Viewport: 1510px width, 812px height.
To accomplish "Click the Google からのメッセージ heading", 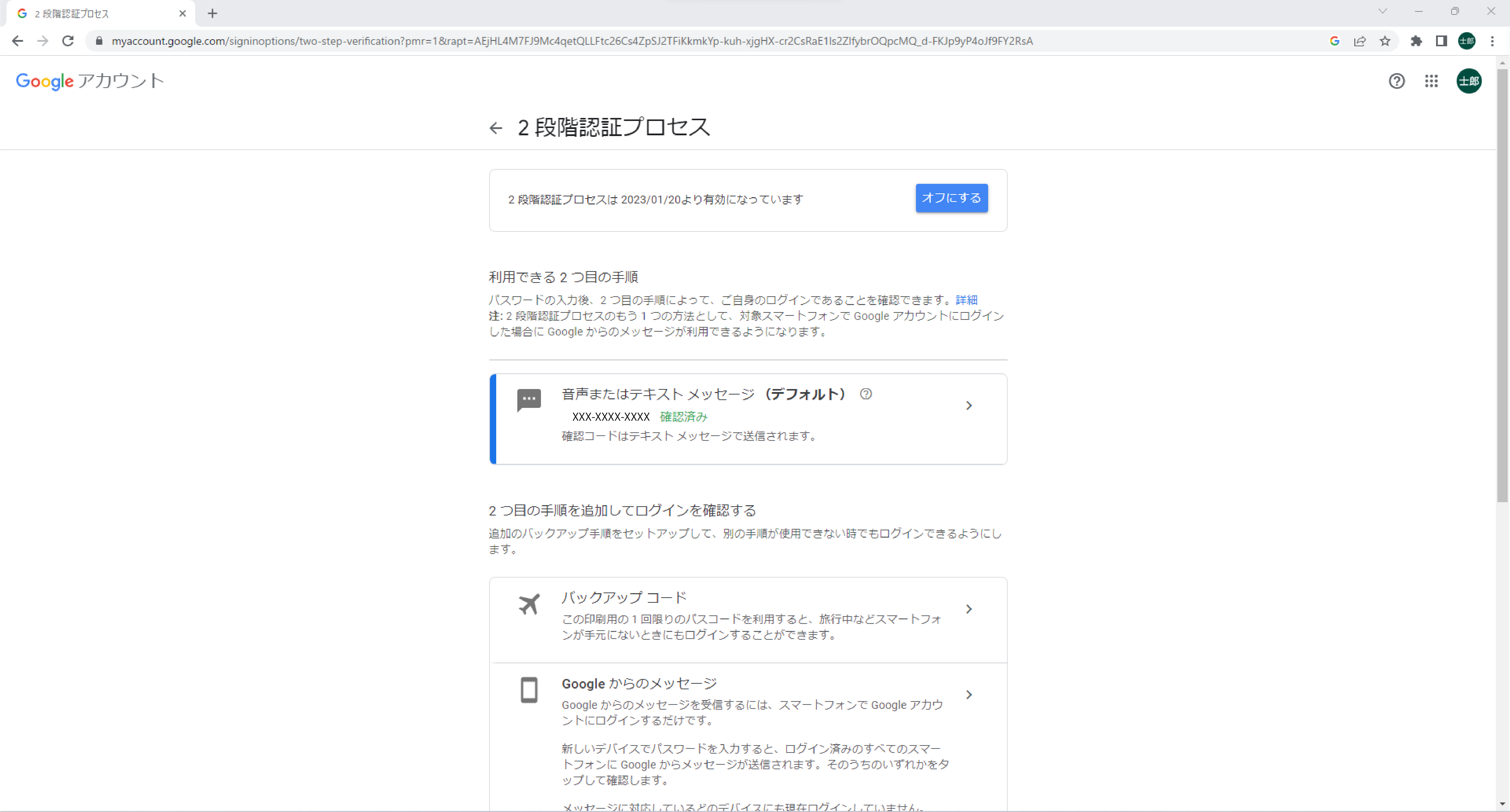I will coord(639,683).
